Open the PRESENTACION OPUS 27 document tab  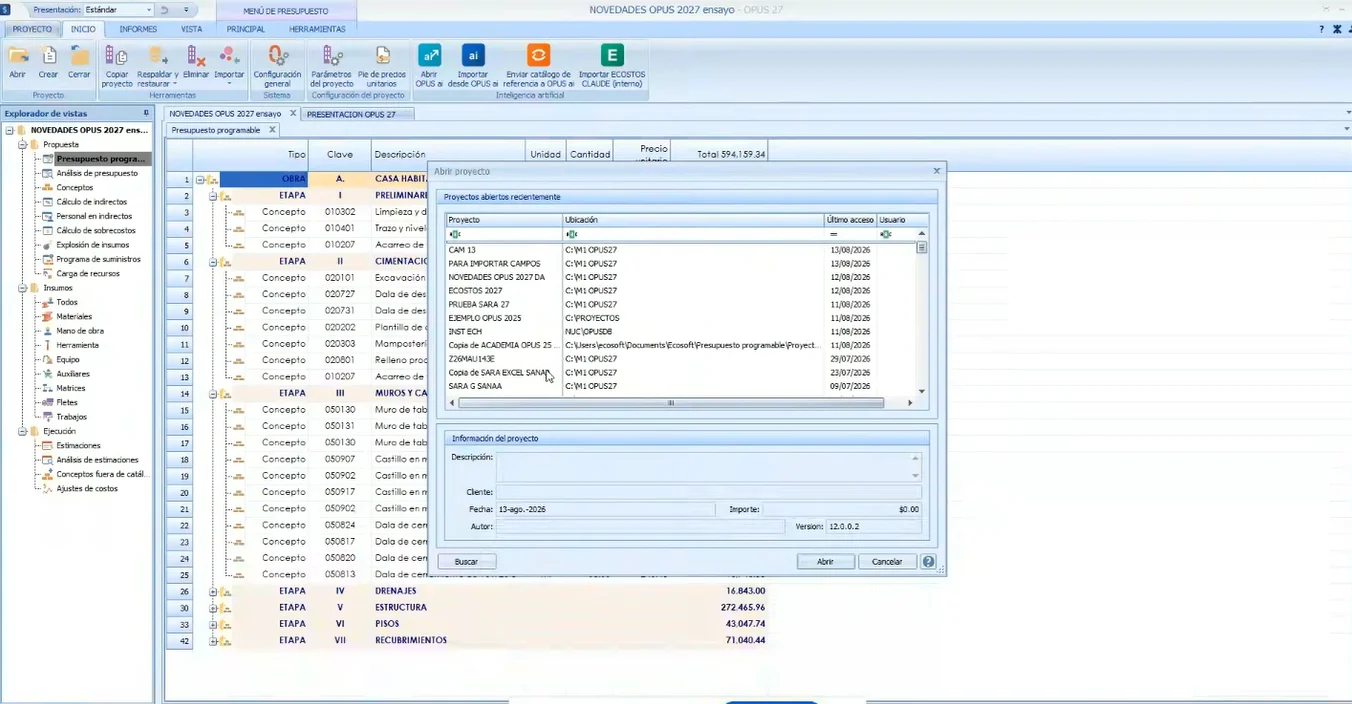351,114
